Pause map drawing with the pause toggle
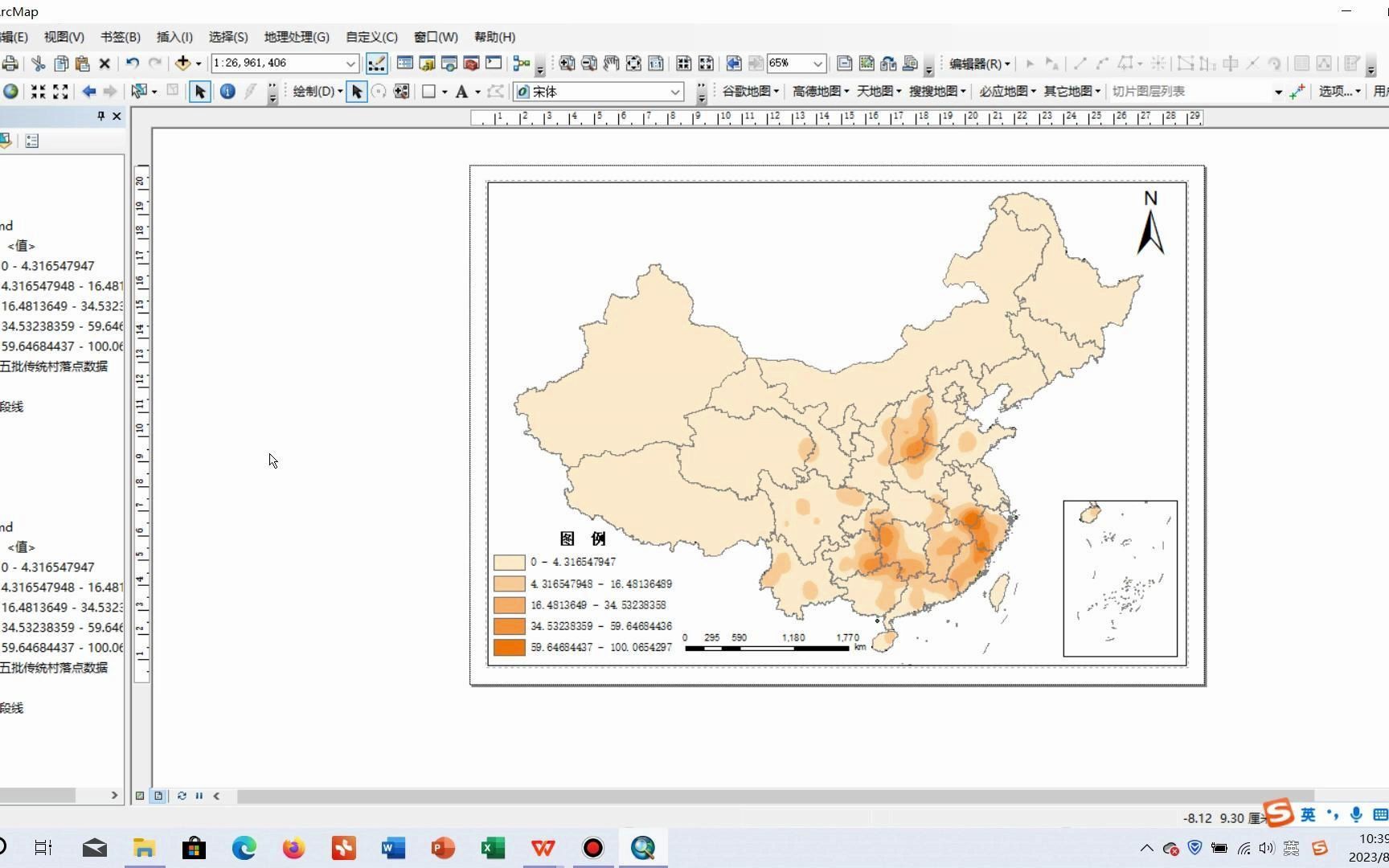This screenshot has height=868, width=1389. coord(199,796)
